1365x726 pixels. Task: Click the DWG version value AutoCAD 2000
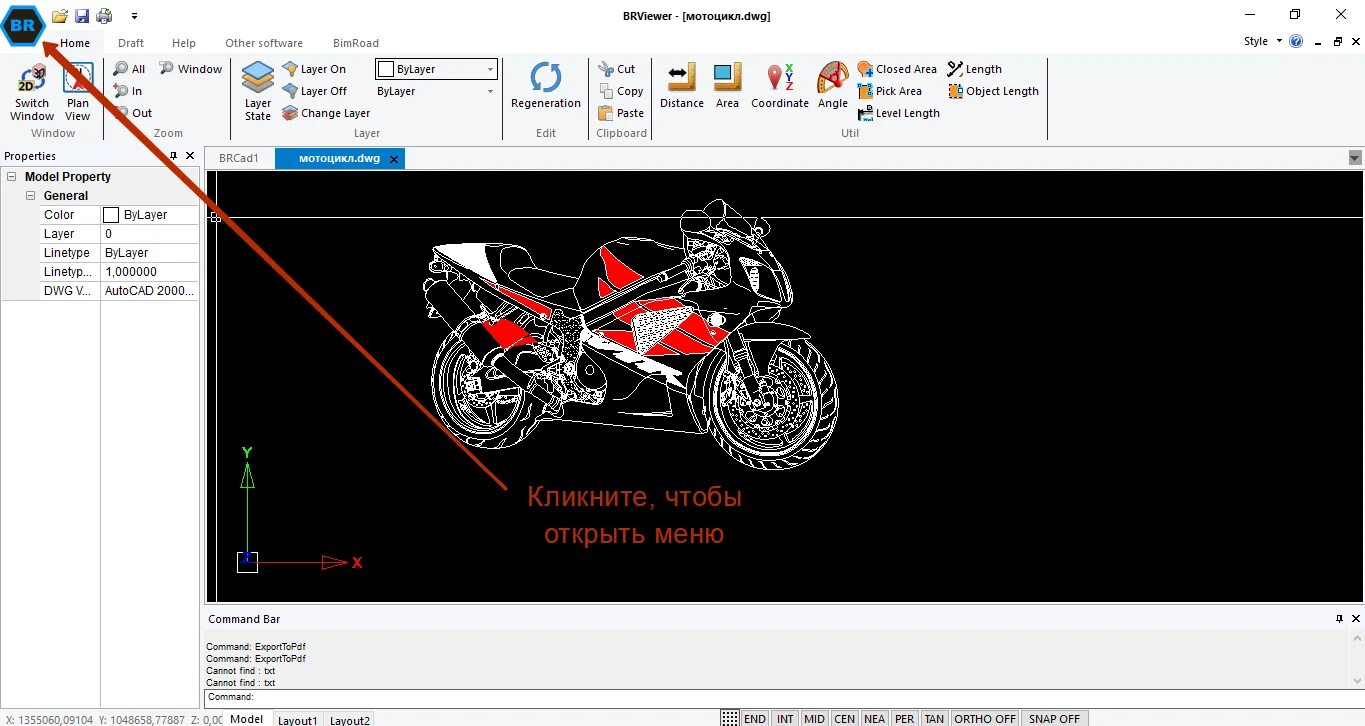click(150, 291)
